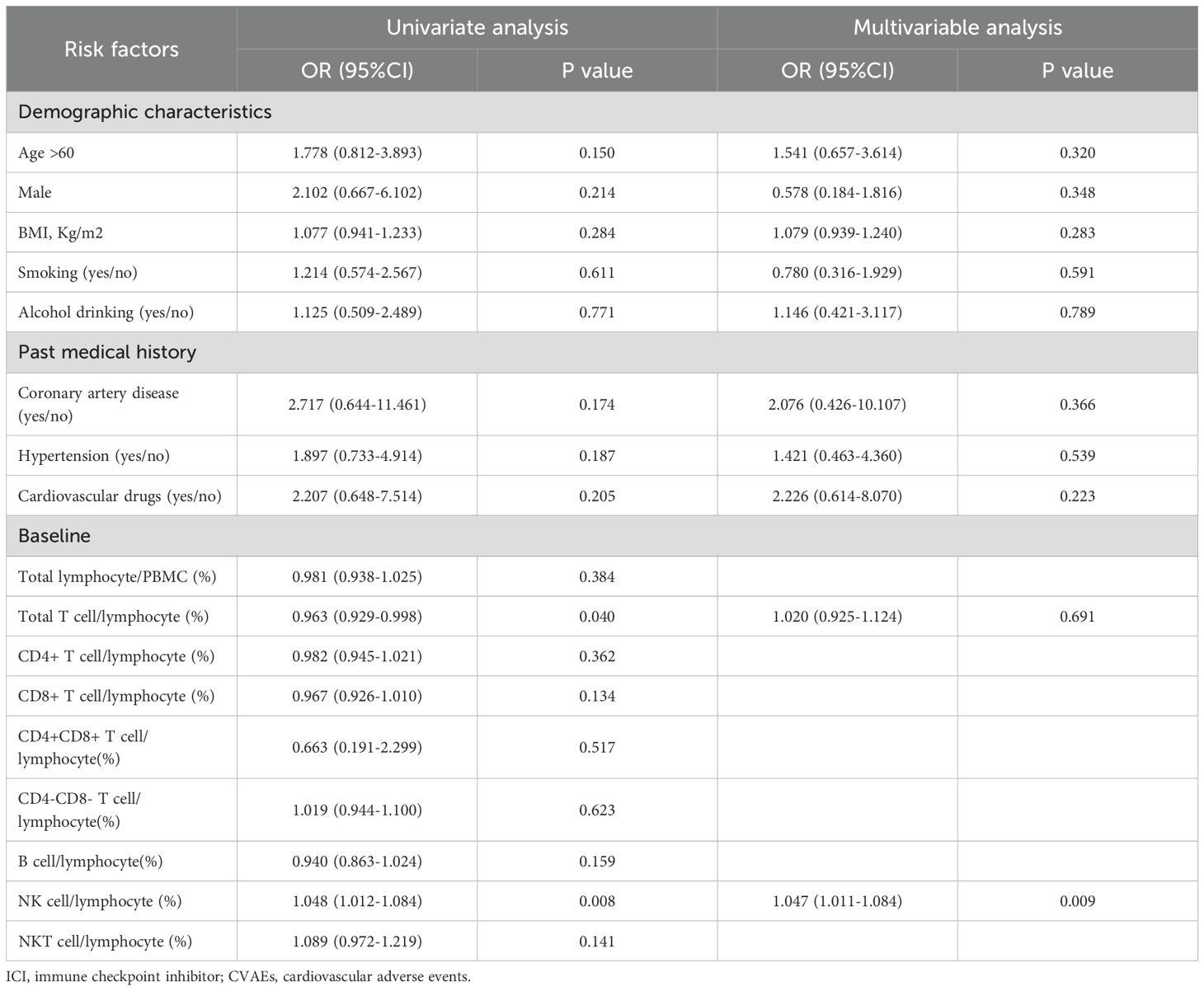Click the 'BMI, Kg/m2' row label
Screen dimensions: 1204x991
[61, 232]
